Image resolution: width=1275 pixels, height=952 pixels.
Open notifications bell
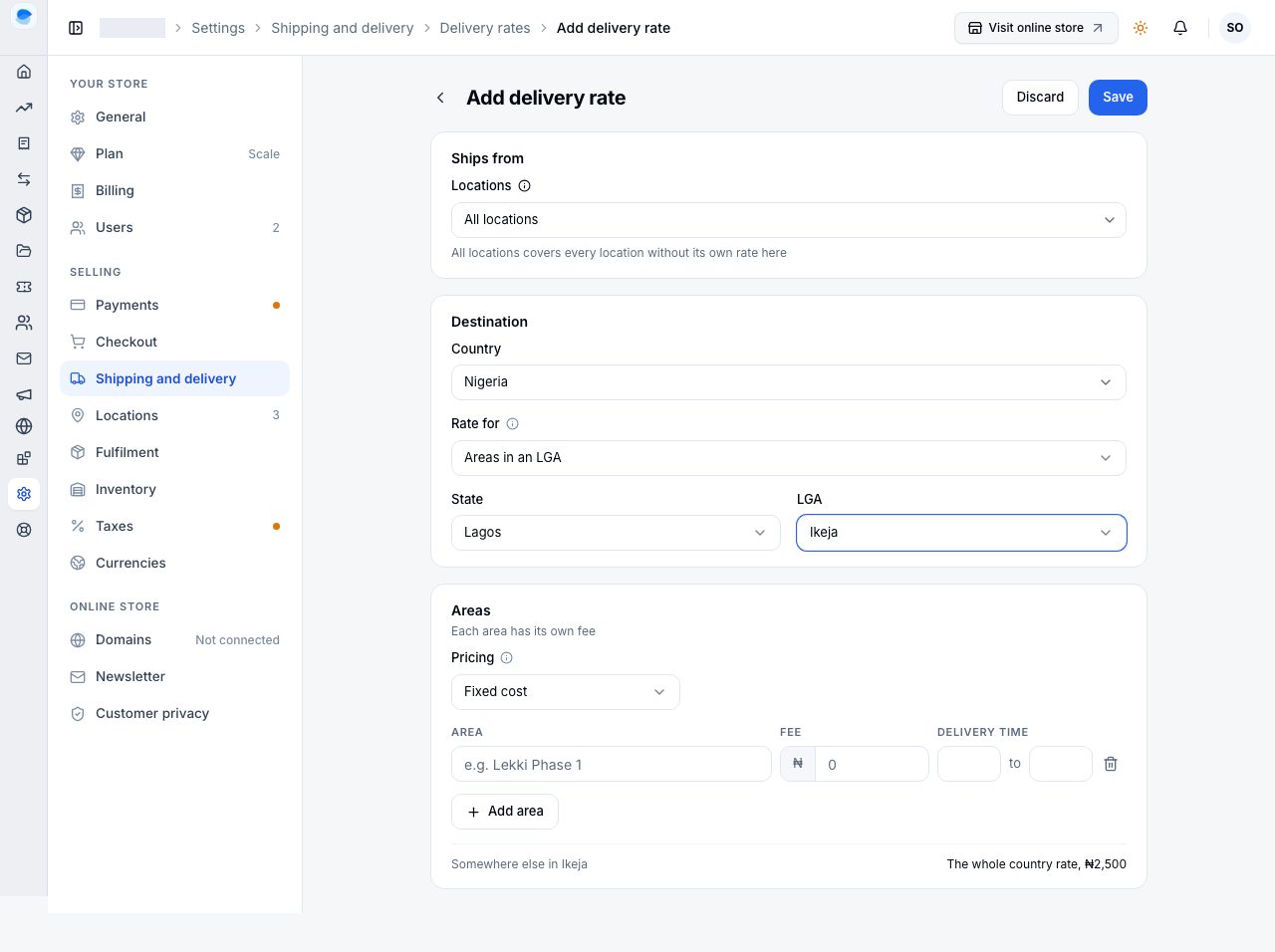(1180, 28)
